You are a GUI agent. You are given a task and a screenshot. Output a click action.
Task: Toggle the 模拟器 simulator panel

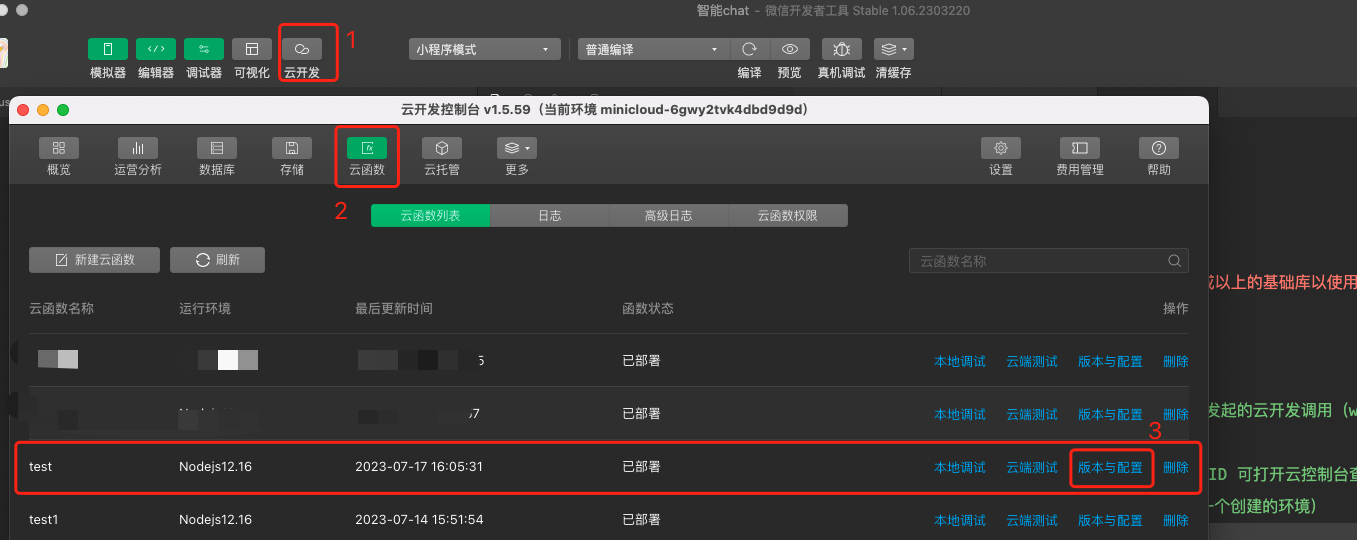108,49
